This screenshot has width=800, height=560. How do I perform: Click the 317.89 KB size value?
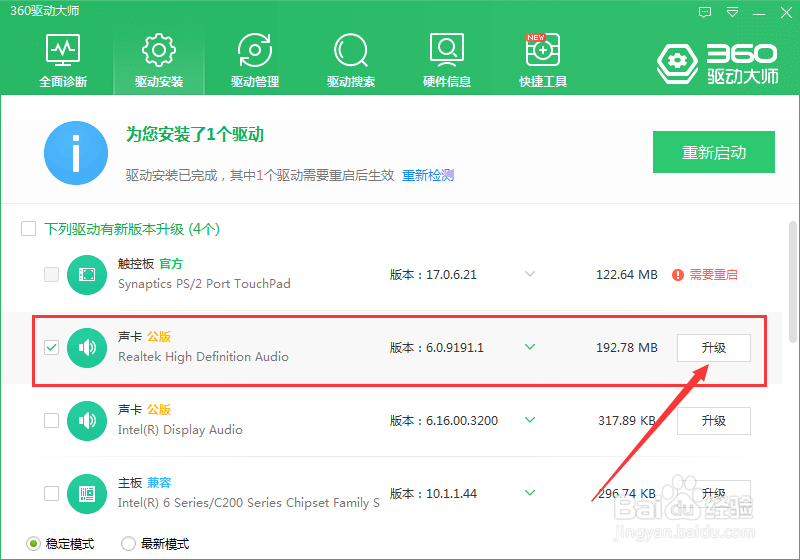point(627,421)
